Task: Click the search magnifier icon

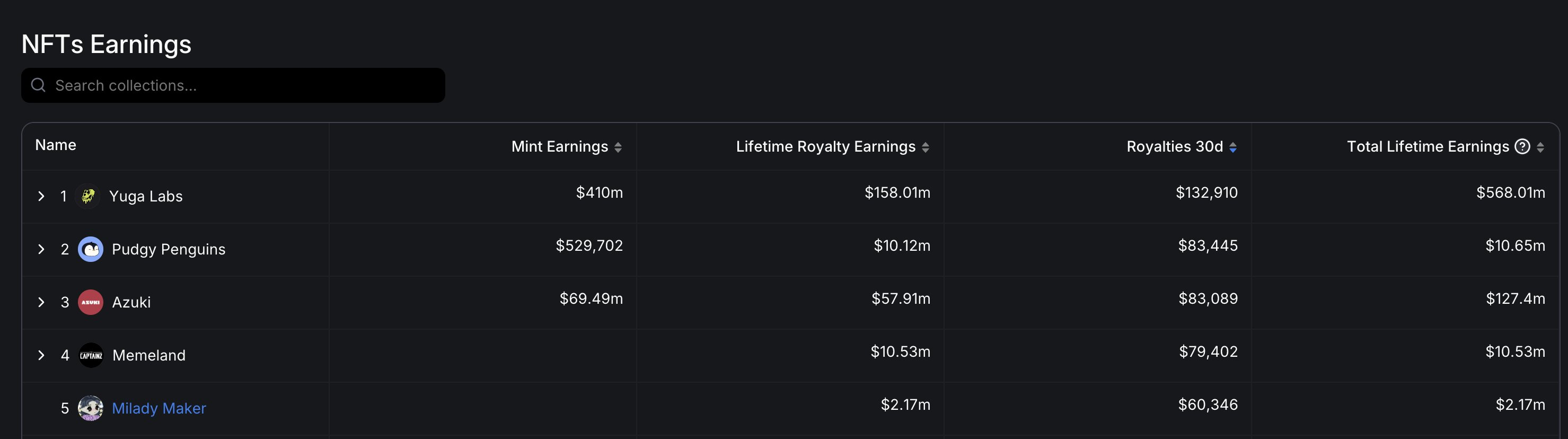Action: click(x=38, y=85)
